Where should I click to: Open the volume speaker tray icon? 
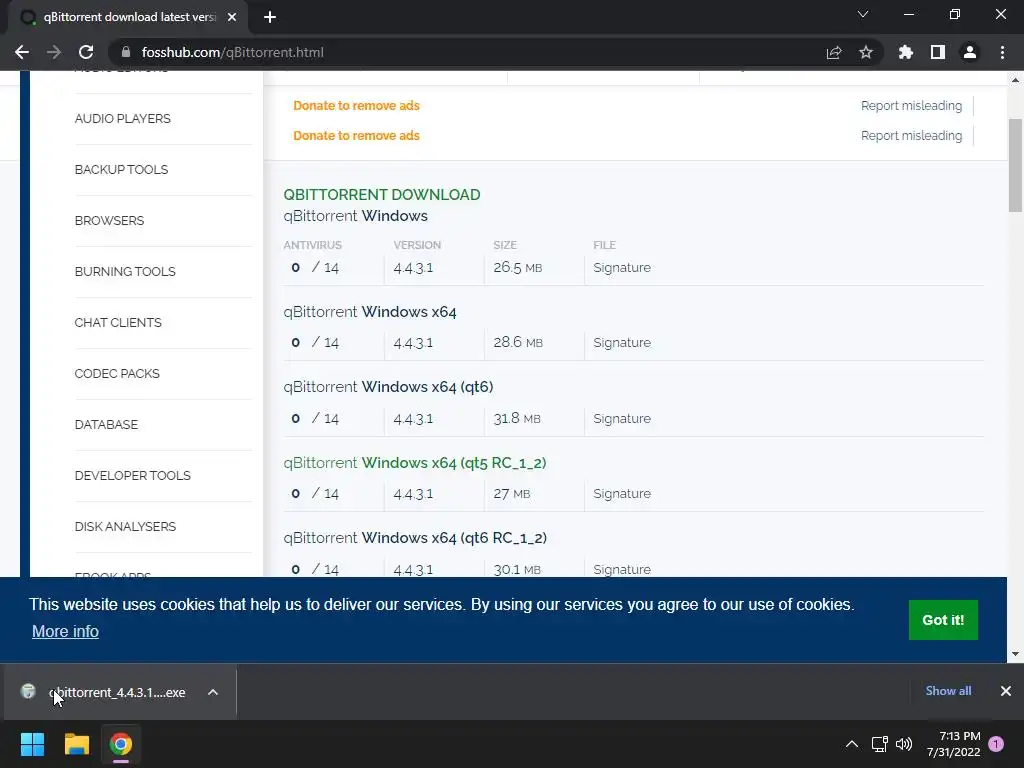coord(904,744)
